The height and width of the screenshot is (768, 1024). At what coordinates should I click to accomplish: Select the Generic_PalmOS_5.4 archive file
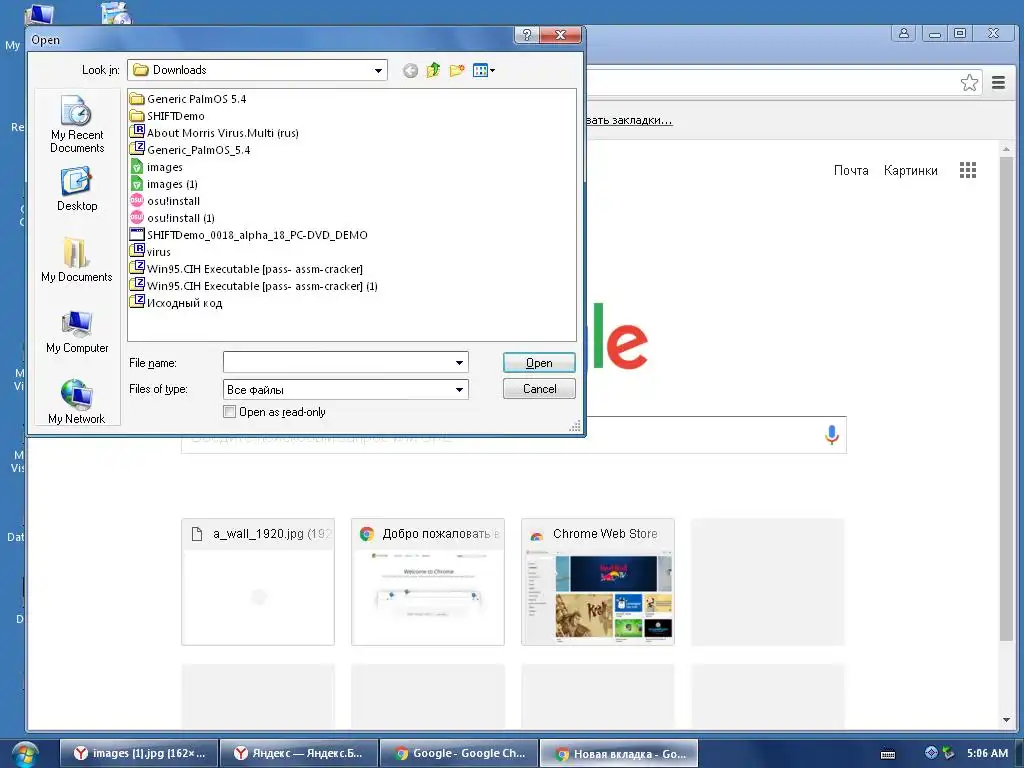pos(190,150)
